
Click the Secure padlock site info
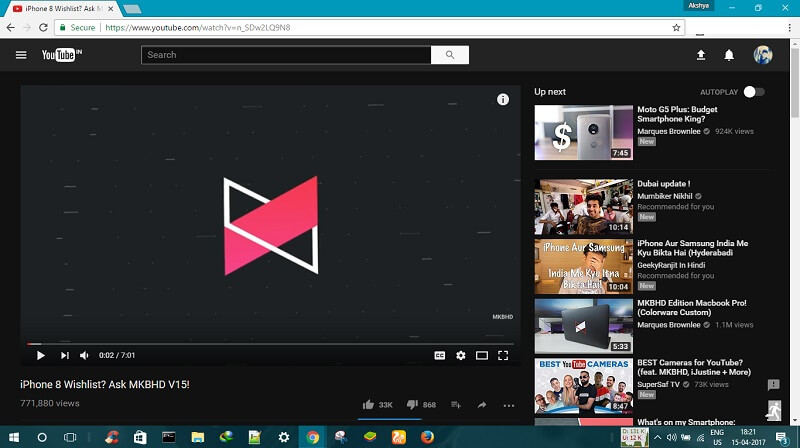tap(77, 28)
